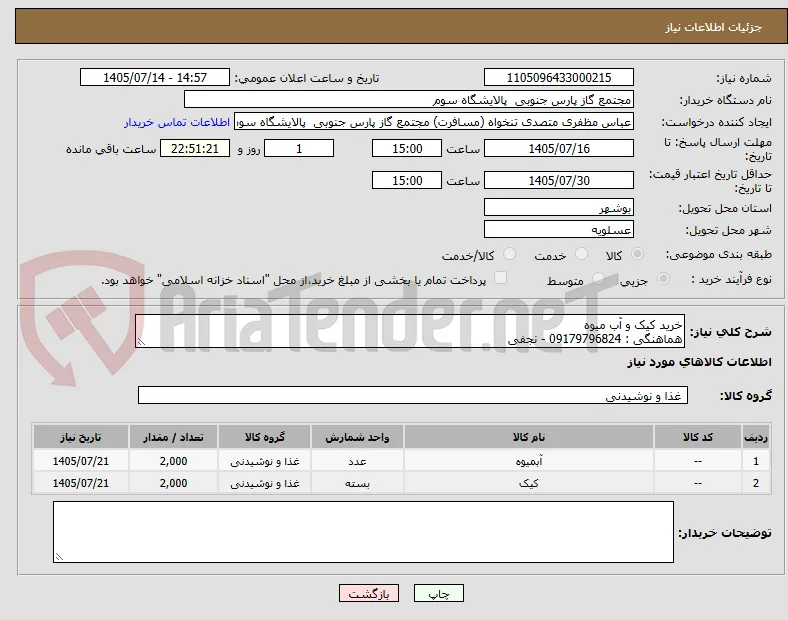
Task: Click the شهر محل تحویل field عسلویه
Action: (559, 229)
